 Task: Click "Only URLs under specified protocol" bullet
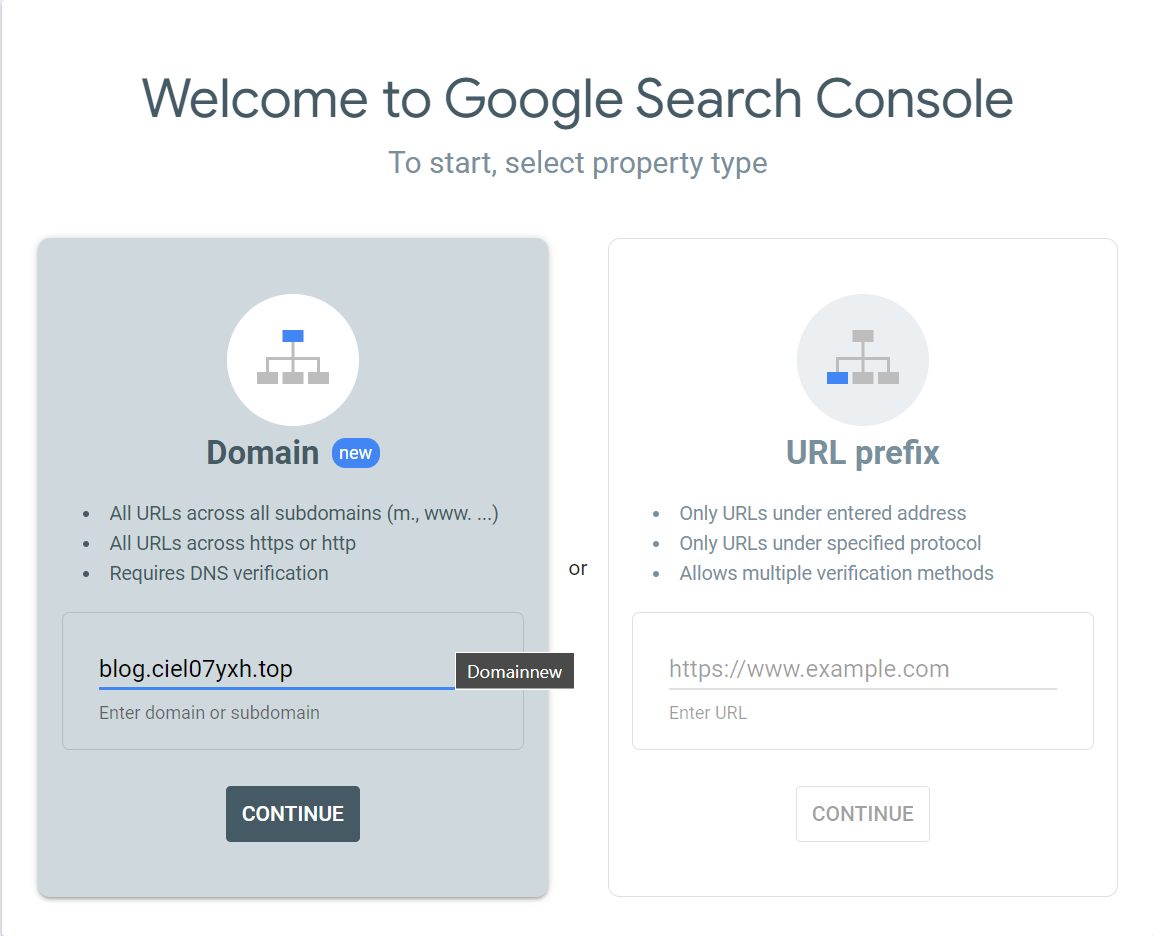click(830, 543)
